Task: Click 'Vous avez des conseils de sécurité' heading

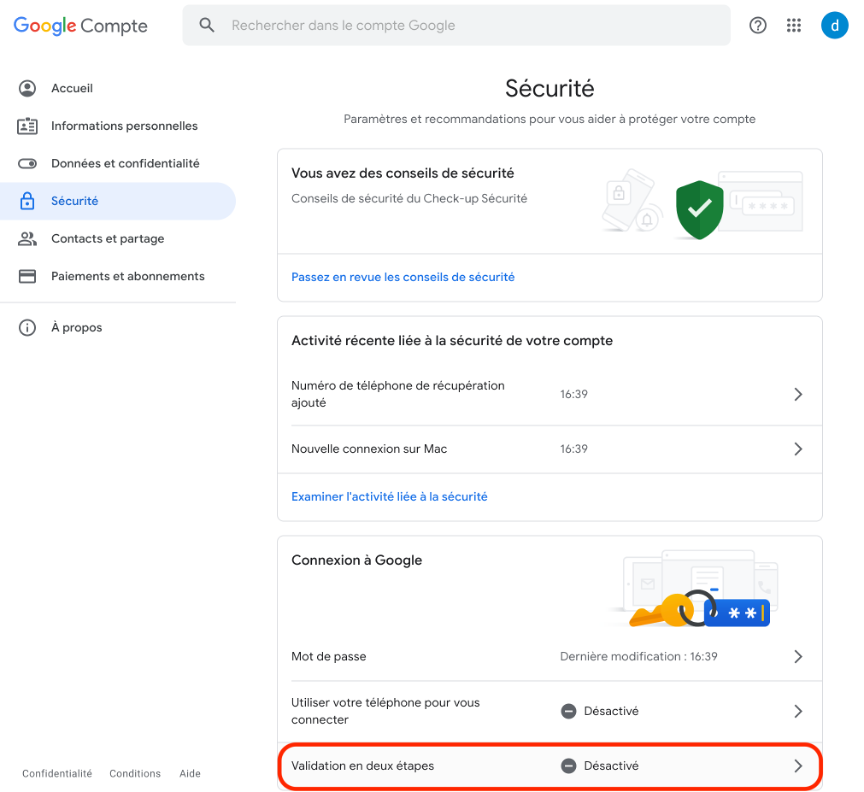Action: click(403, 173)
